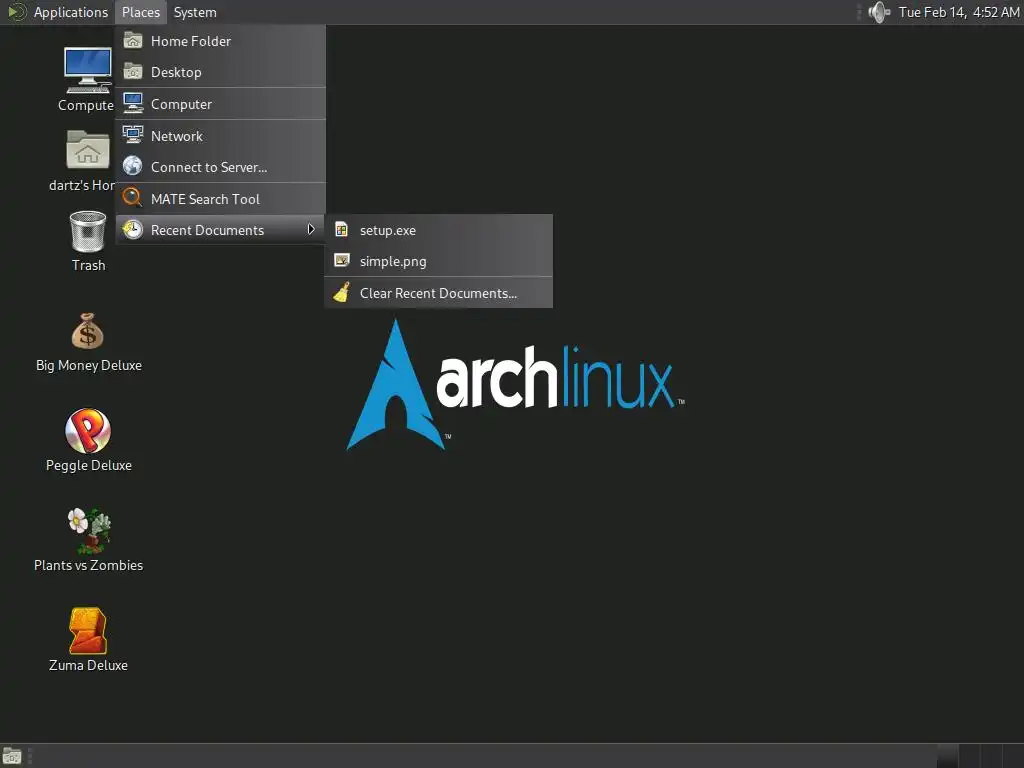Choose Computer in the Places menu
This screenshot has width=1024, height=768.
(x=221, y=104)
